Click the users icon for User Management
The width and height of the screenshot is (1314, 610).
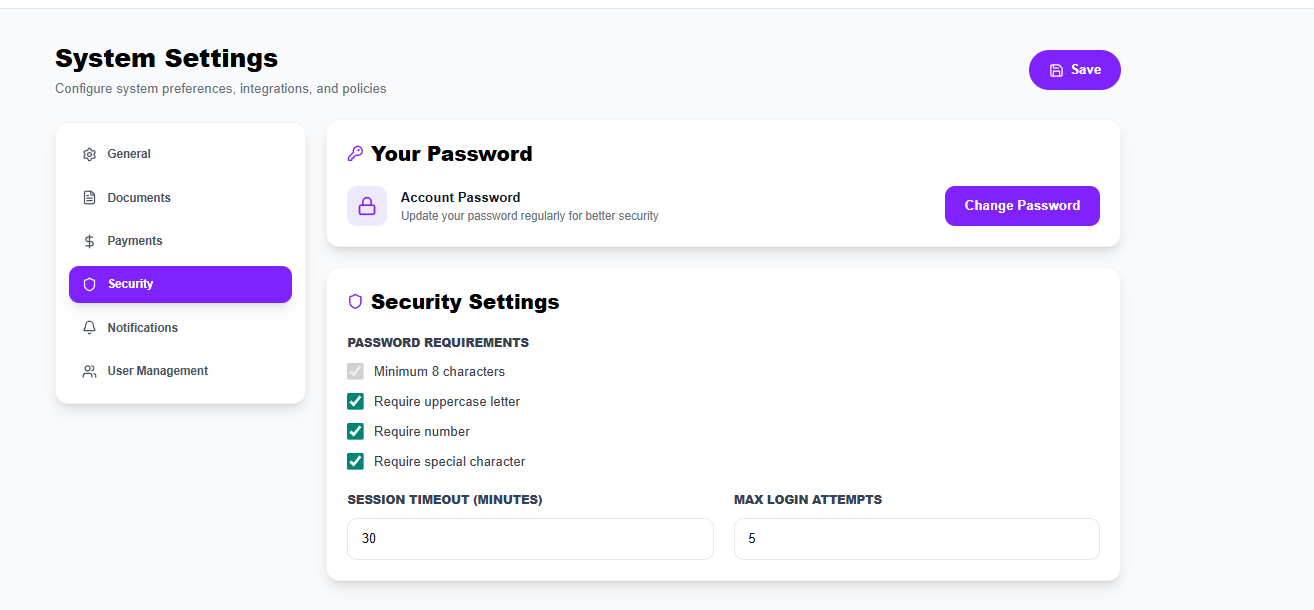pos(89,371)
